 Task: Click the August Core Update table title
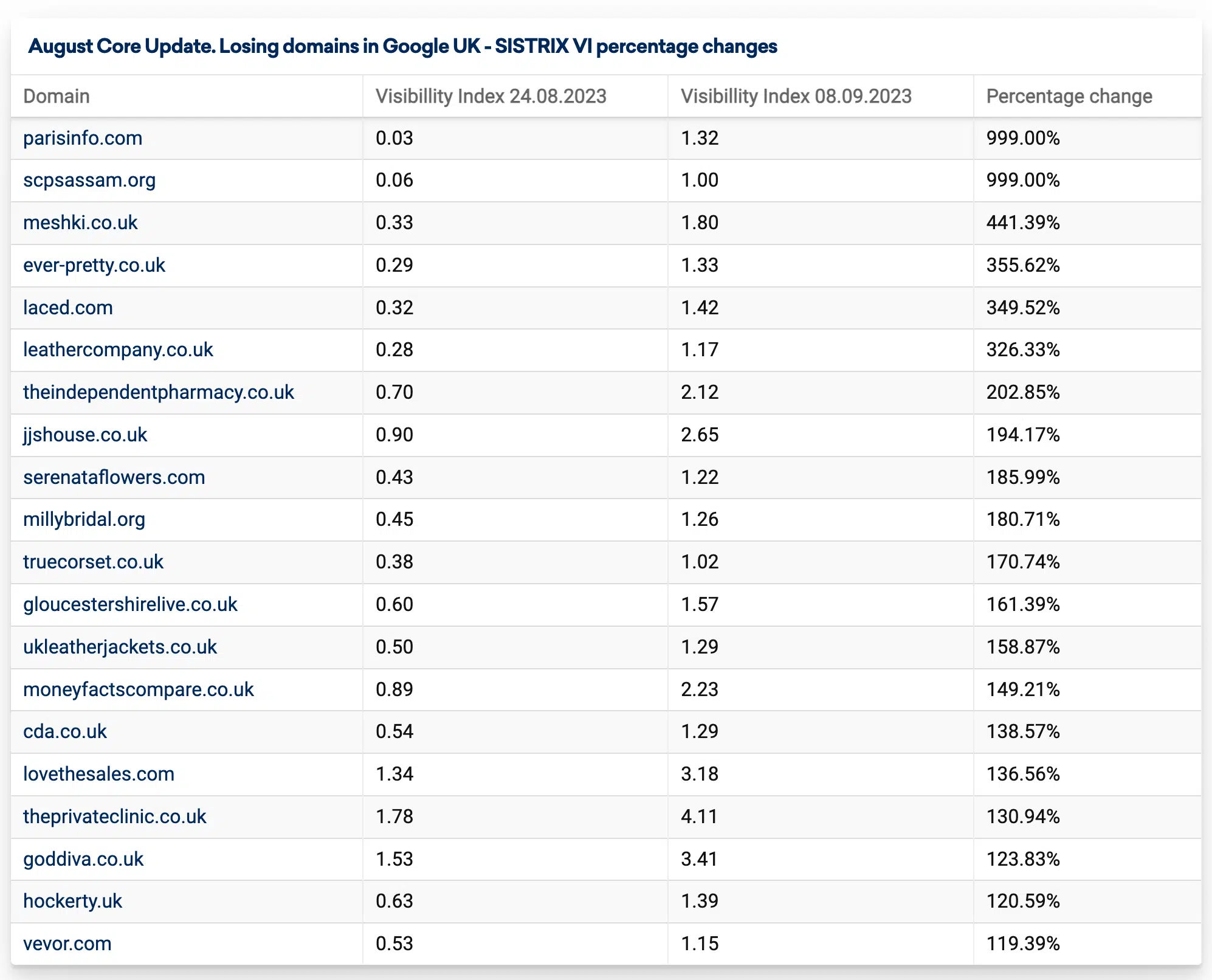402,46
